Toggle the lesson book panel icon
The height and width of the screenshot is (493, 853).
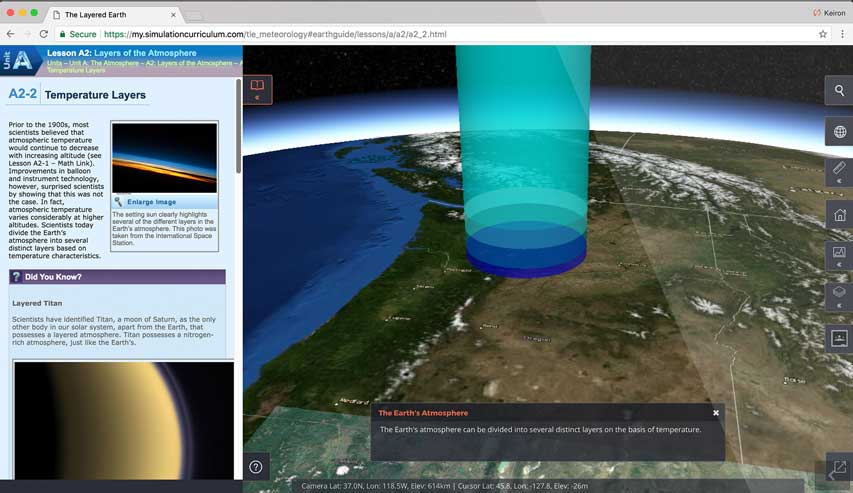pos(257,85)
